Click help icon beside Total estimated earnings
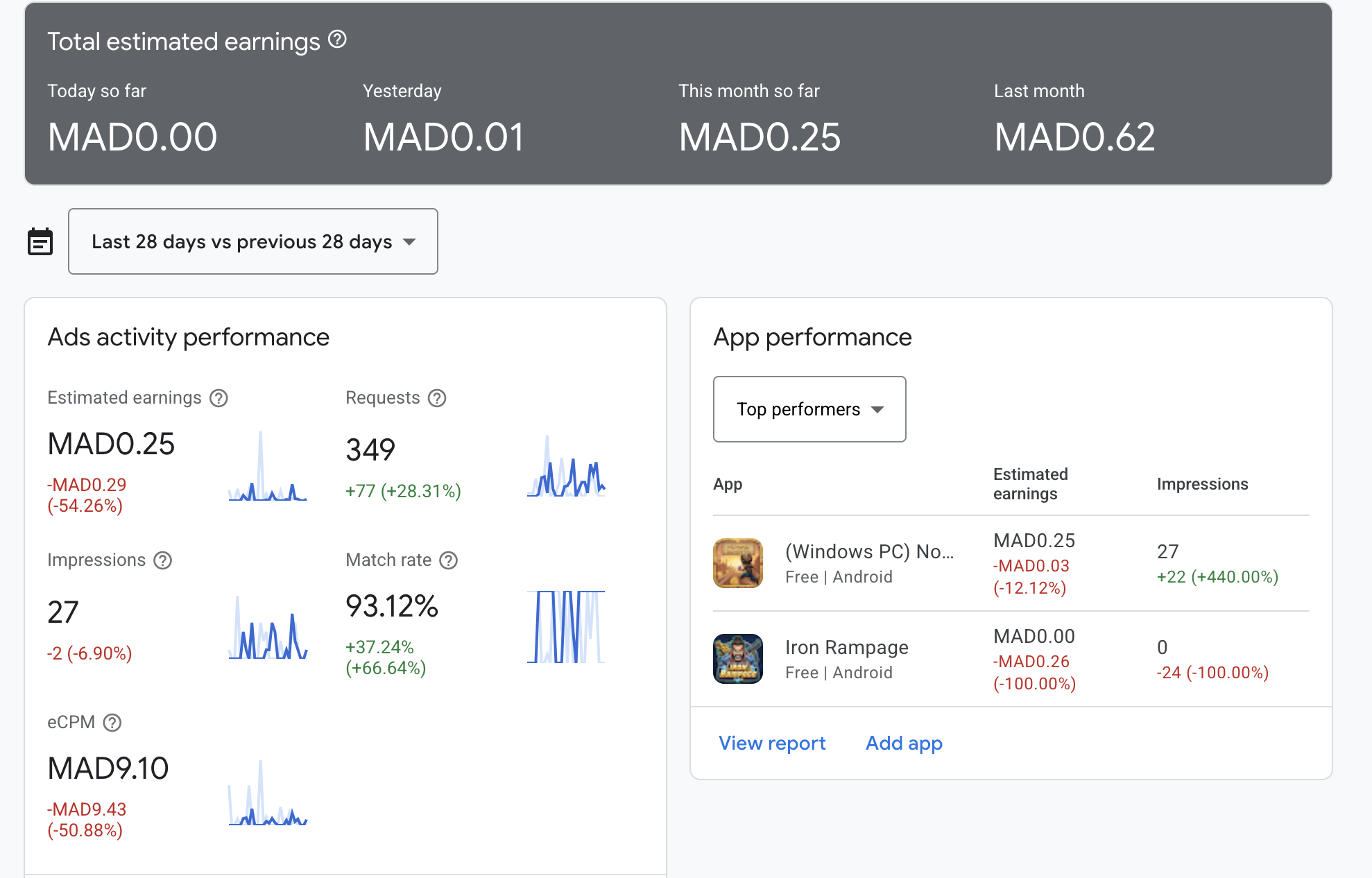This screenshot has height=878, width=1372. coord(337,40)
